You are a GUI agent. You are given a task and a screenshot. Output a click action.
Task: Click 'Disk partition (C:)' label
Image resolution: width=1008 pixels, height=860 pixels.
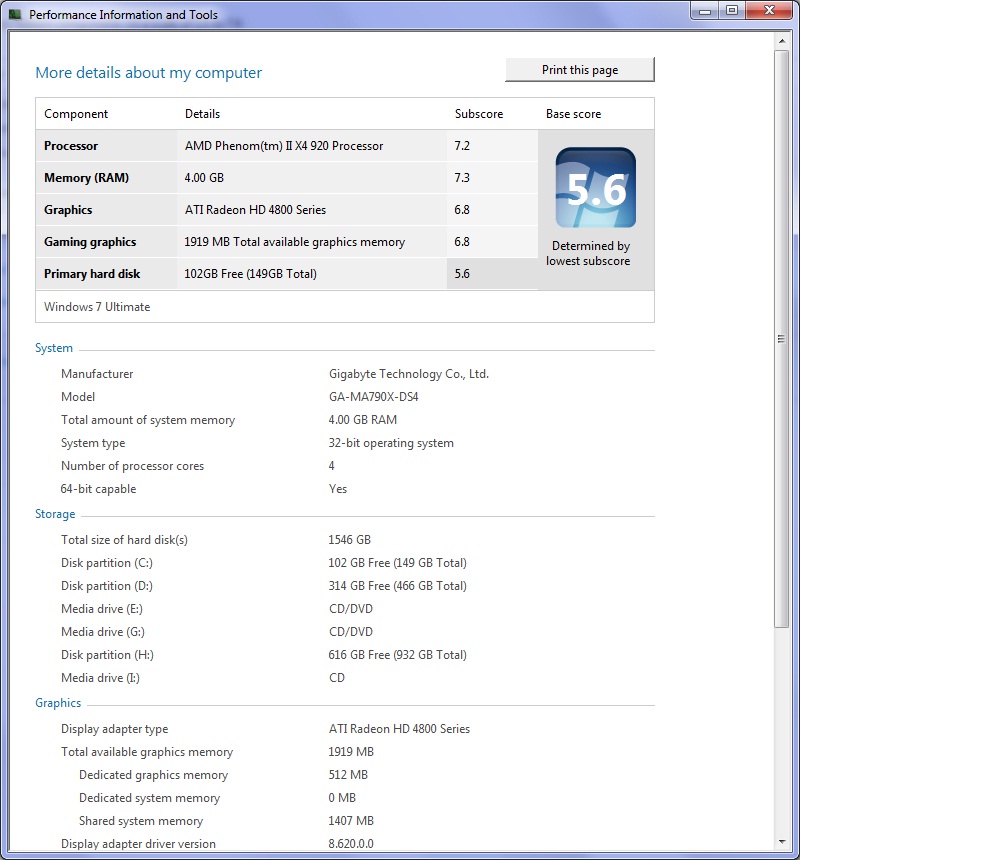pyautogui.click(x=107, y=564)
